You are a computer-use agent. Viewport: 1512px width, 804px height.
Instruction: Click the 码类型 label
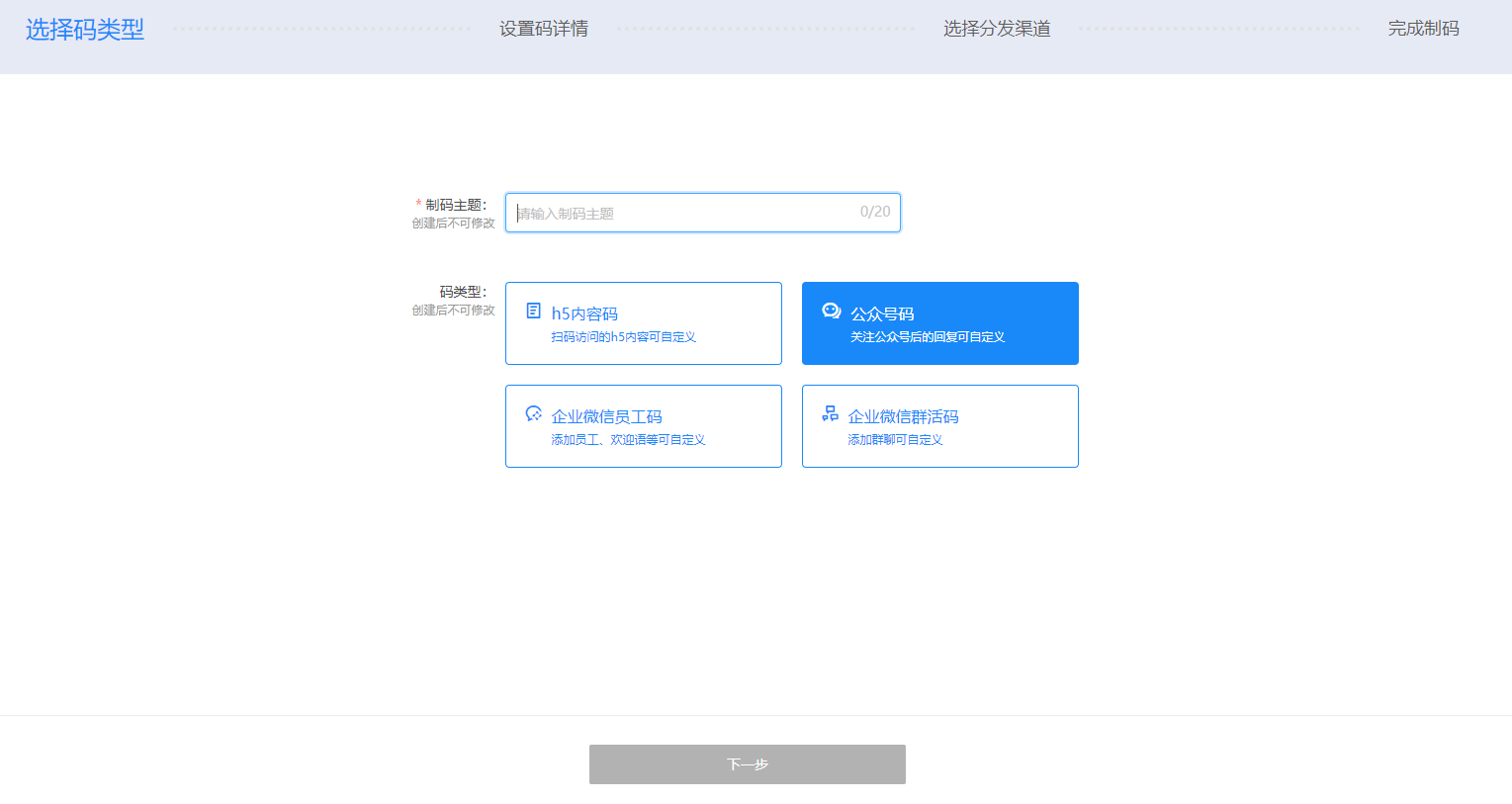coord(463,292)
